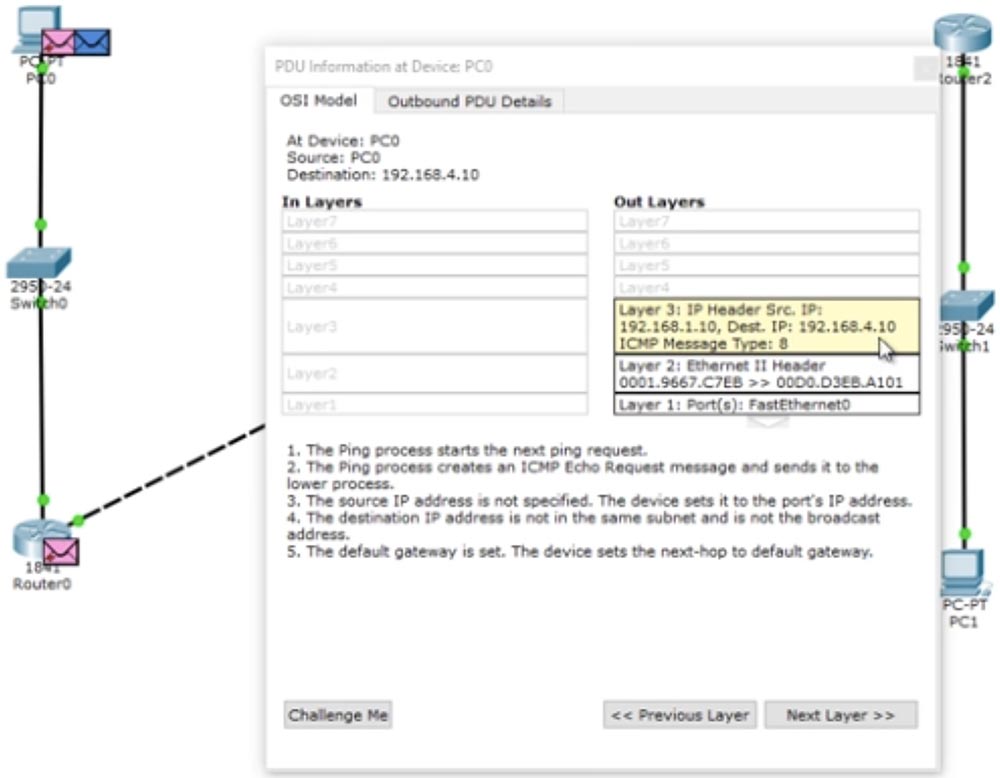Image resolution: width=1000 pixels, height=778 pixels.
Task: Click Out Layers Layer4 row
Action: click(x=767, y=288)
